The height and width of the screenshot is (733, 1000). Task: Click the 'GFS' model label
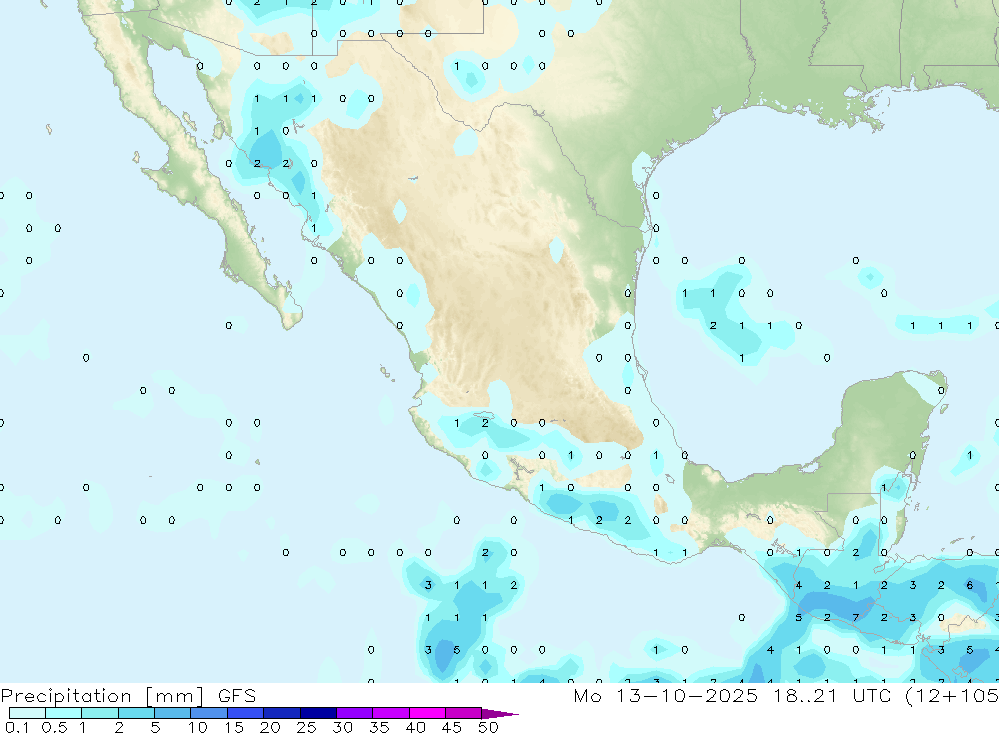pyautogui.click(x=237, y=695)
